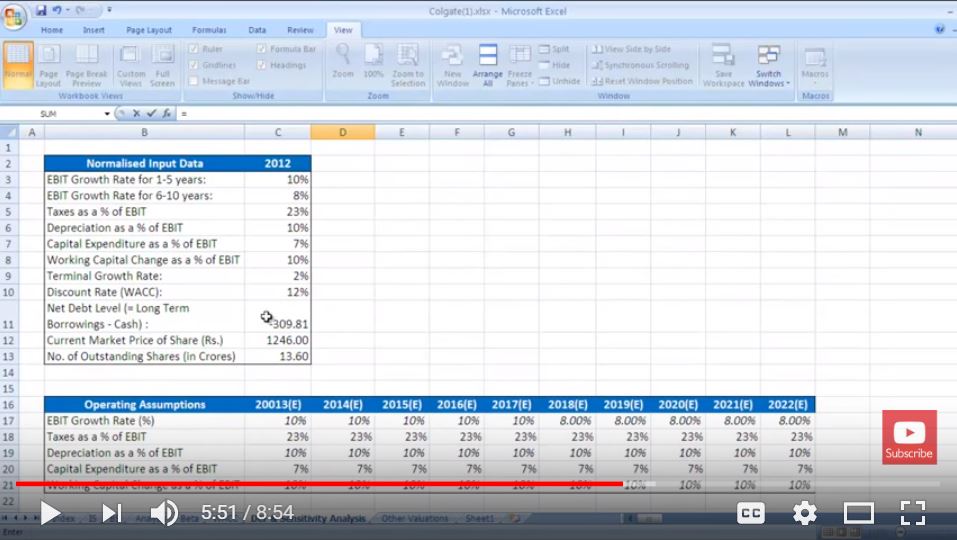Cancel formula entry with X button
This screenshot has width=957, height=540.
[136, 113]
